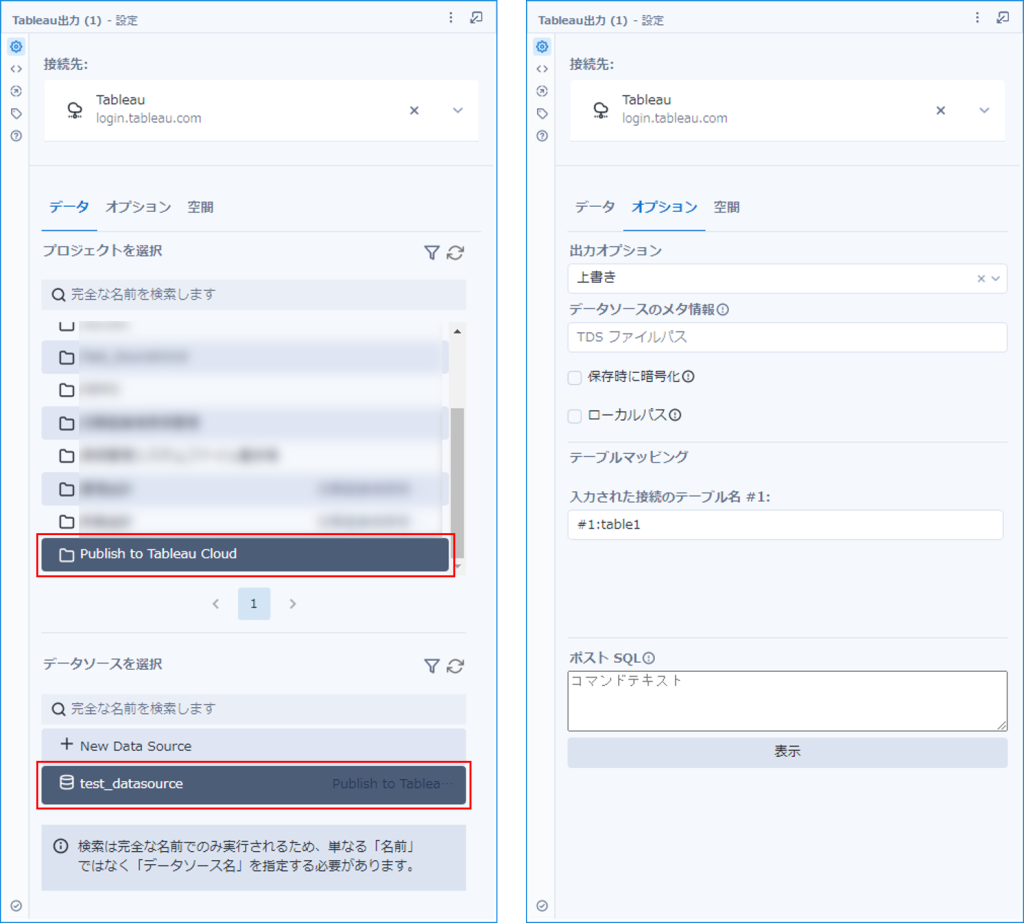The height and width of the screenshot is (923, 1024).
Task: Refresh the data source list
Action: (455, 666)
